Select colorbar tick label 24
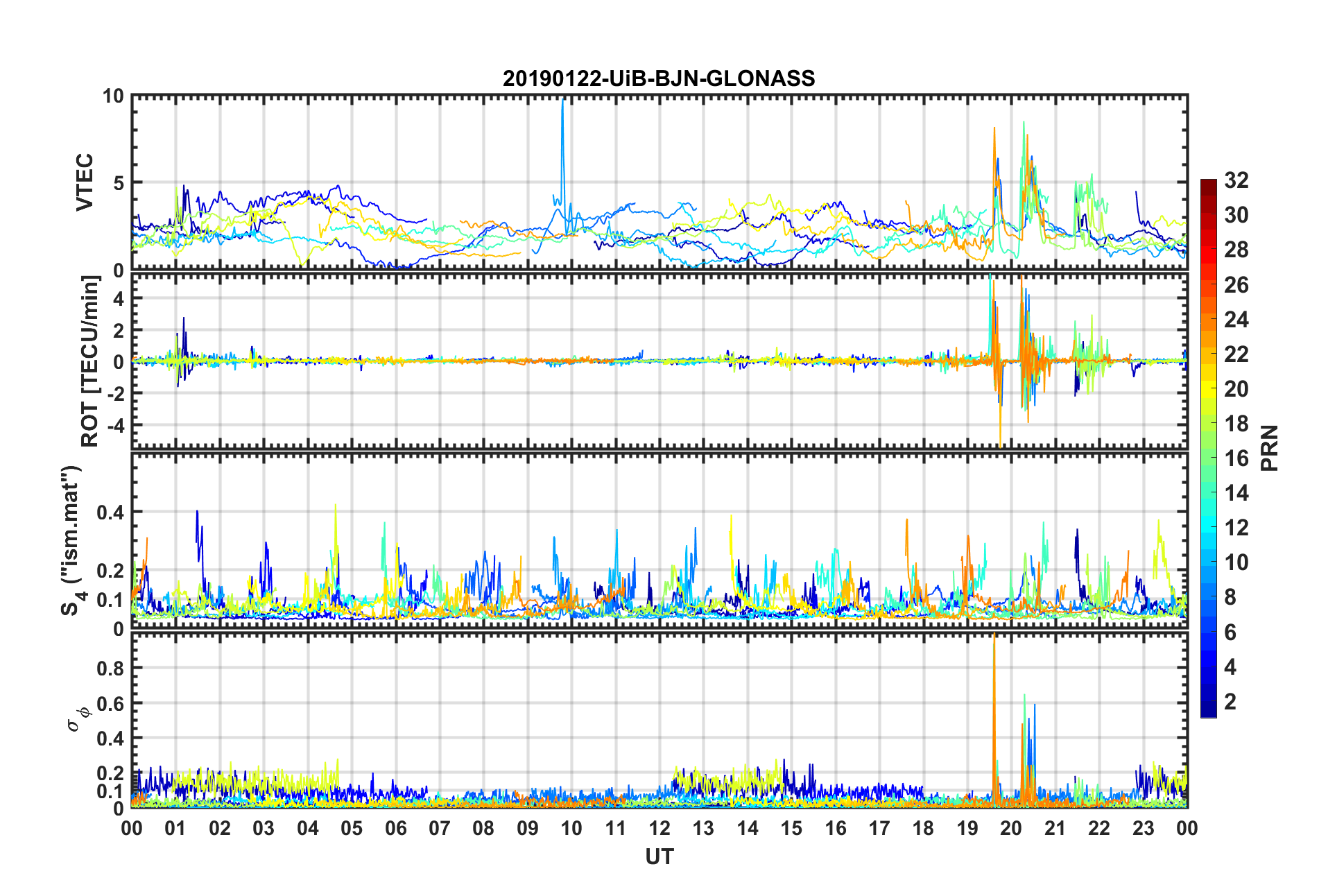The width and height of the screenshot is (1319, 896). coord(1236,320)
